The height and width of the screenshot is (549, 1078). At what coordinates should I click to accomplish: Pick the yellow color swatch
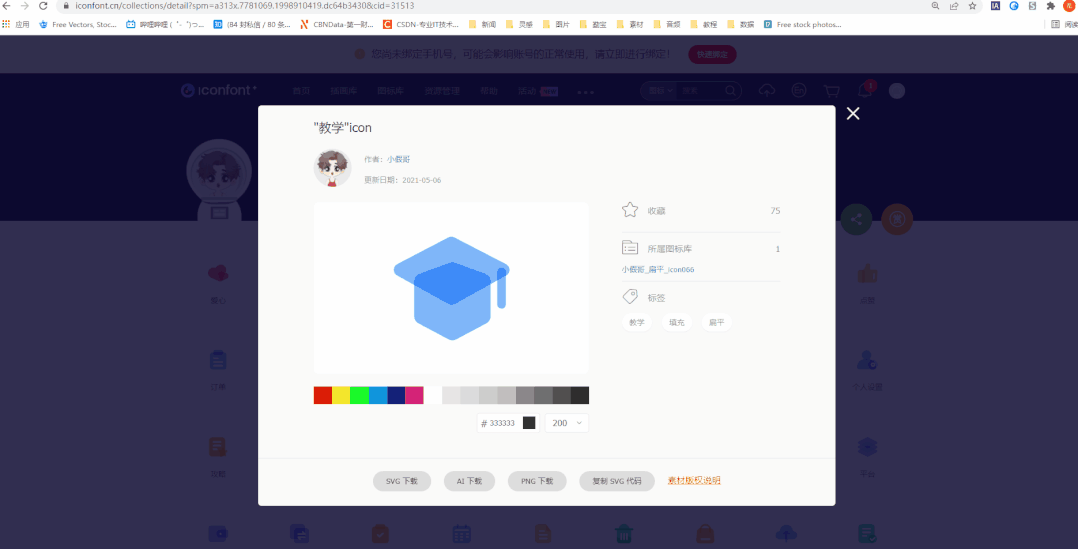(x=341, y=396)
